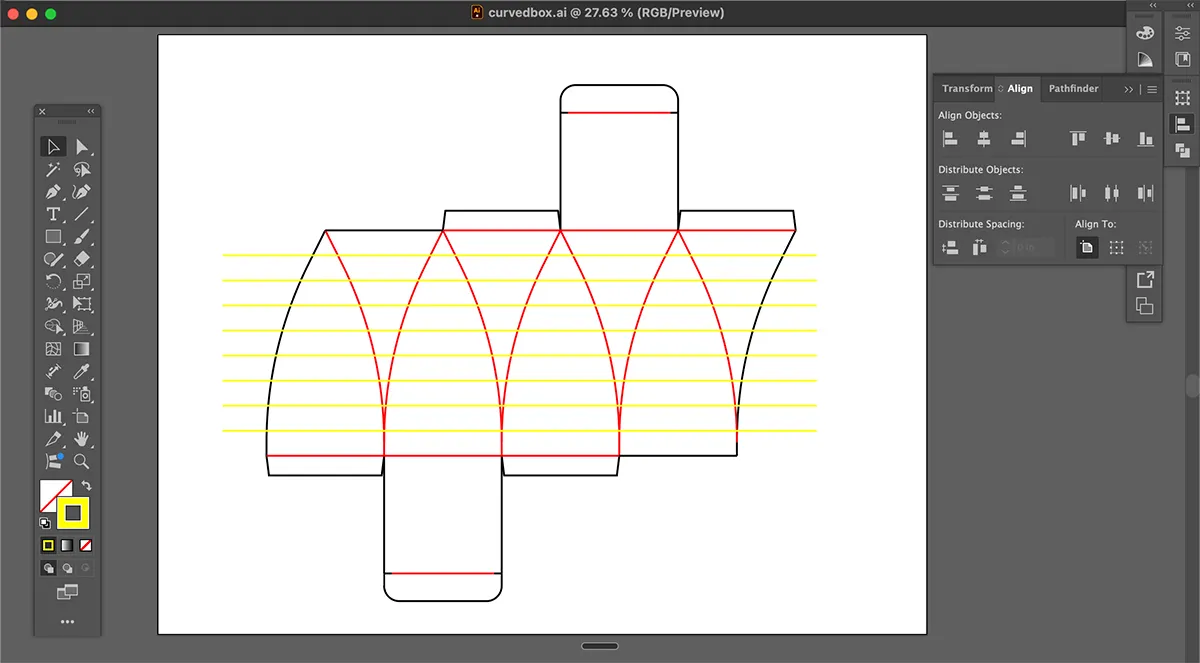Click Default Fill and Stroke icon
The height and width of the screenshot is (663, 1200).
coord(45,522)
